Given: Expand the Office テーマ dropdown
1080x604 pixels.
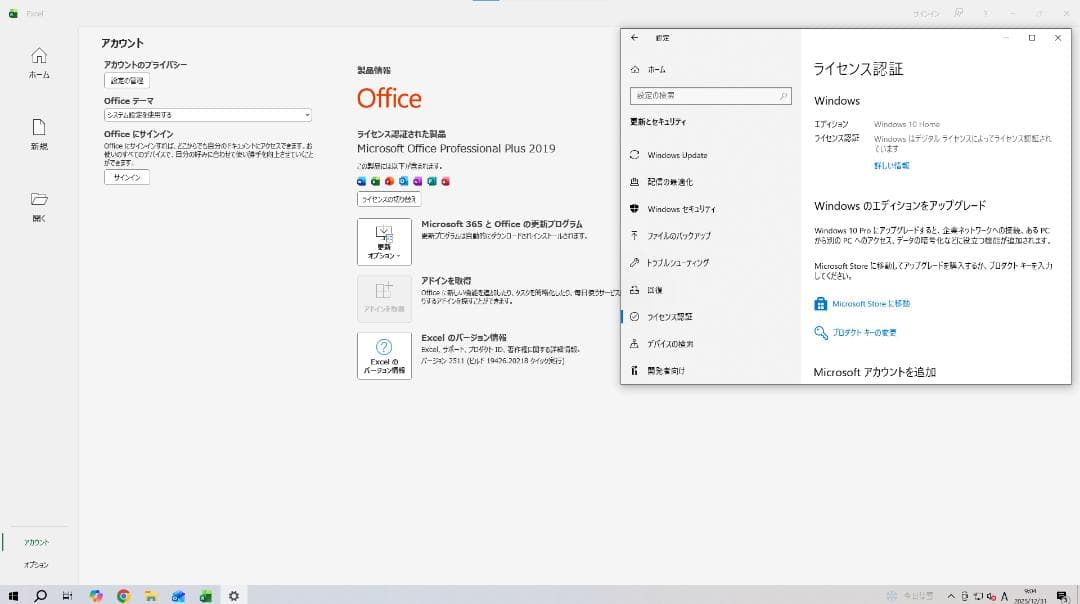Looking at the screenshot, I should (x=207, y=115).
